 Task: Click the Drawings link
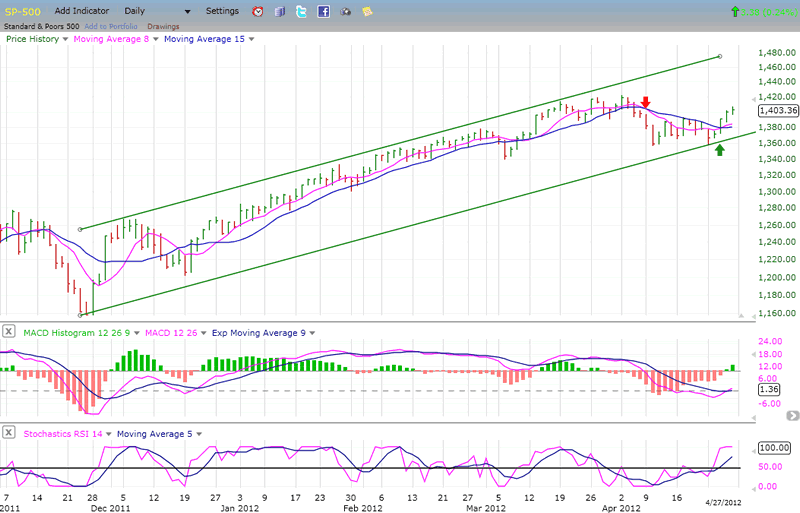pos(161,26)
